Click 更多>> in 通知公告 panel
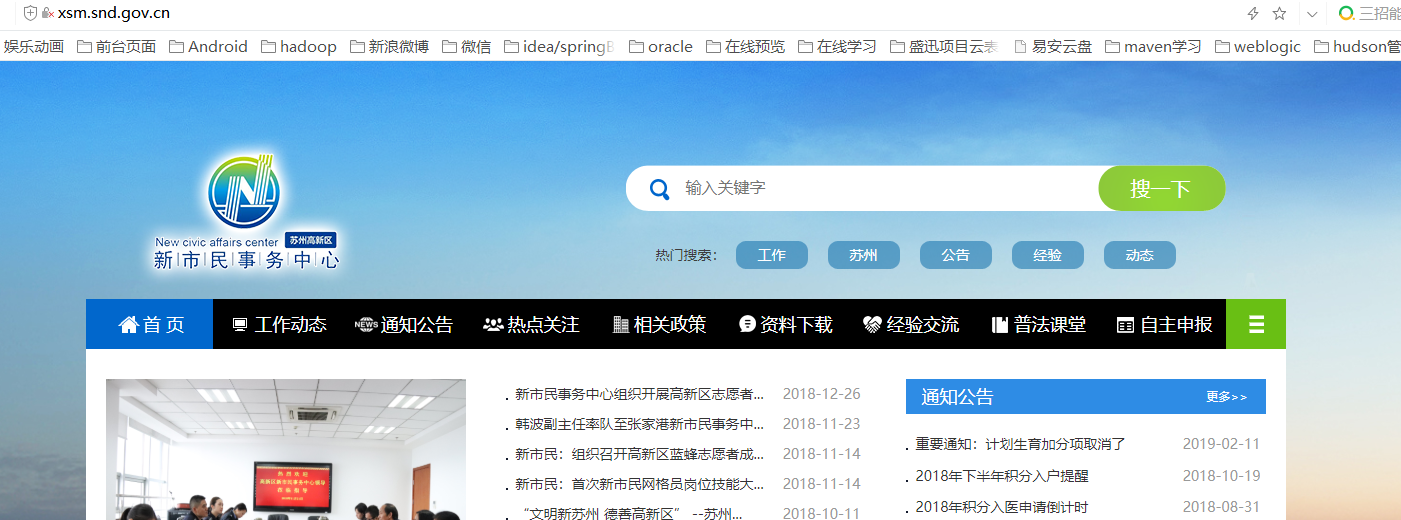Image resolution: width=1401 pixels, height=520 pixels. (1226, 397)
